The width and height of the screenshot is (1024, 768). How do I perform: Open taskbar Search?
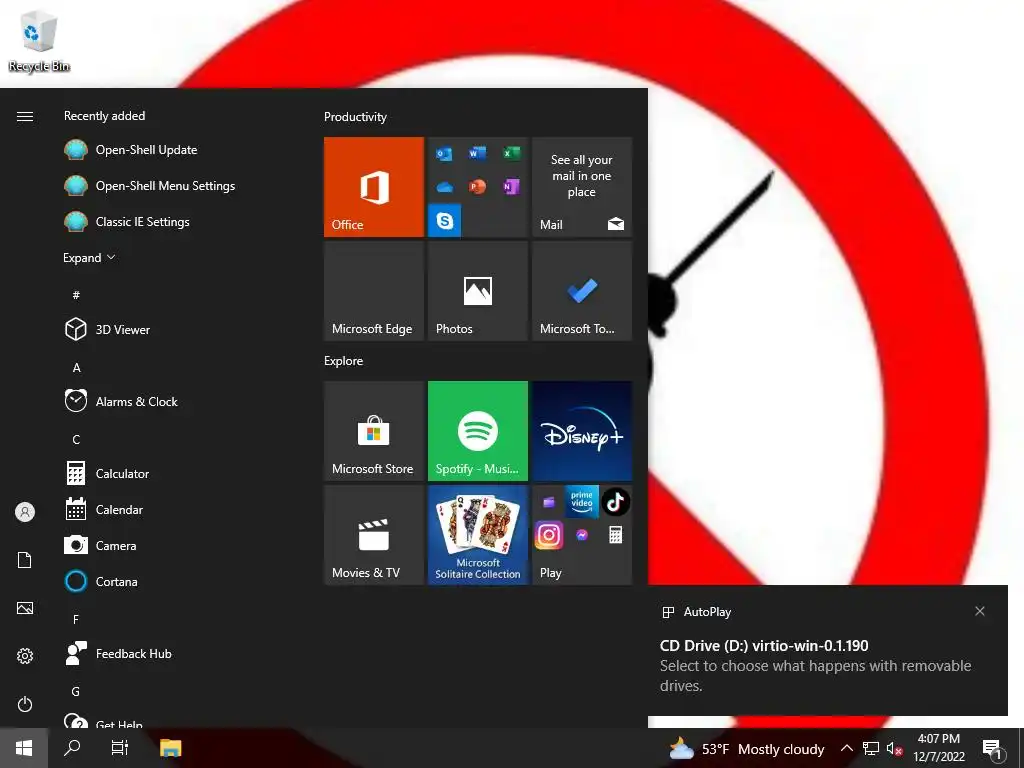coord(72,748)
